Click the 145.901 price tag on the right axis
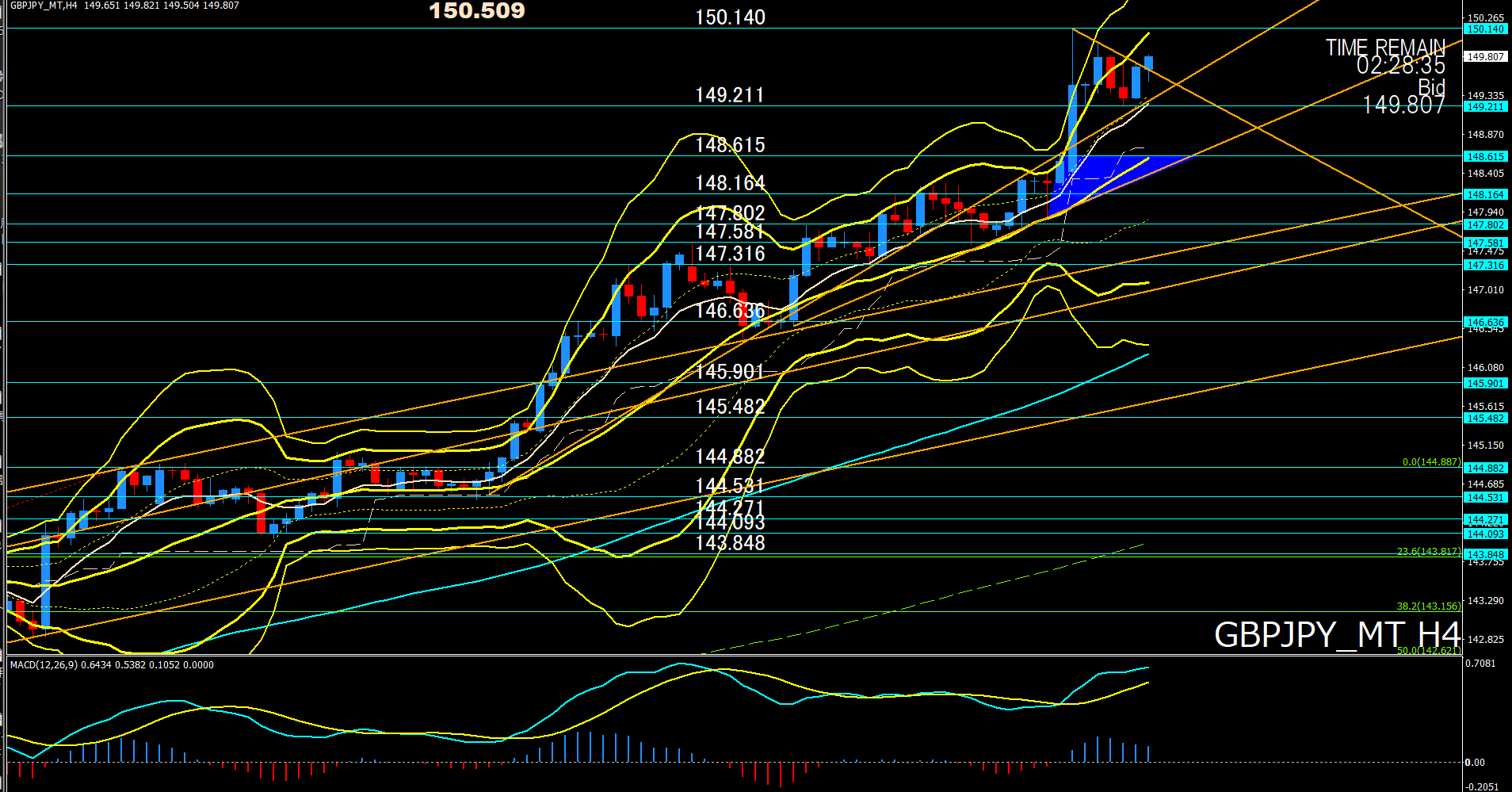 [1485, 384]
